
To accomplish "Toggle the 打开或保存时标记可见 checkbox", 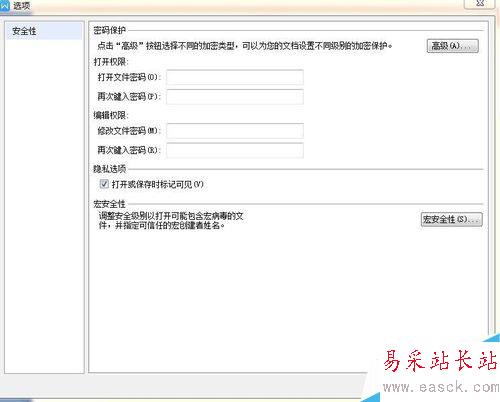I will click(x=104, y=184).
